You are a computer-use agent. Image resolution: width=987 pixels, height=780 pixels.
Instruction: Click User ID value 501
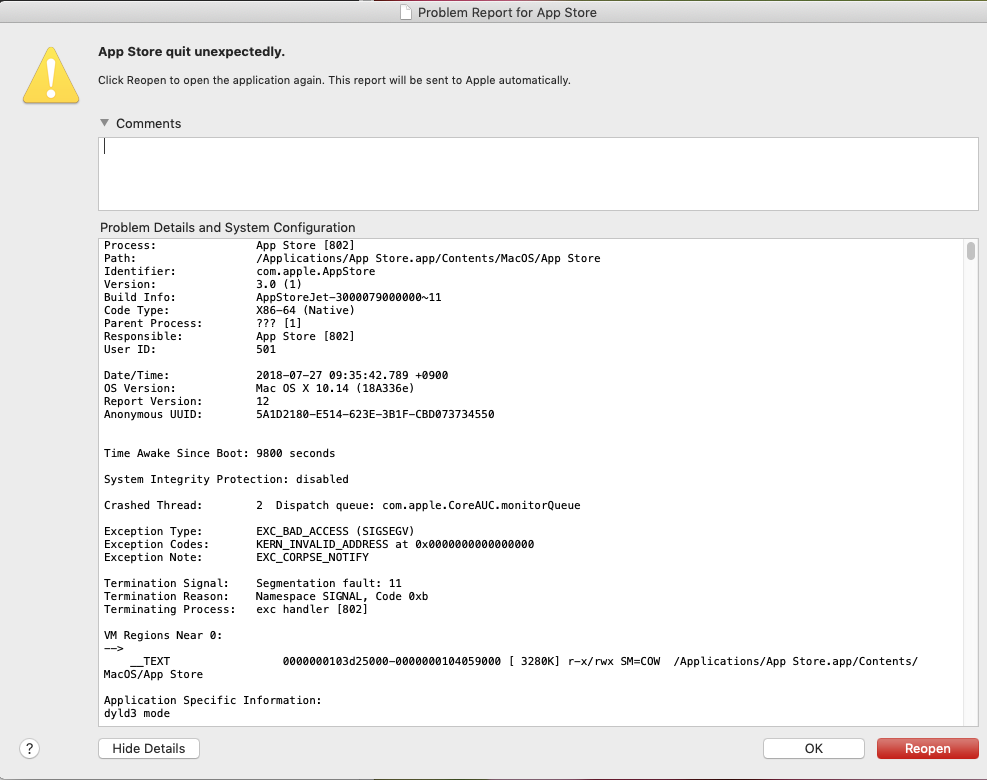[x=266, y=349]
